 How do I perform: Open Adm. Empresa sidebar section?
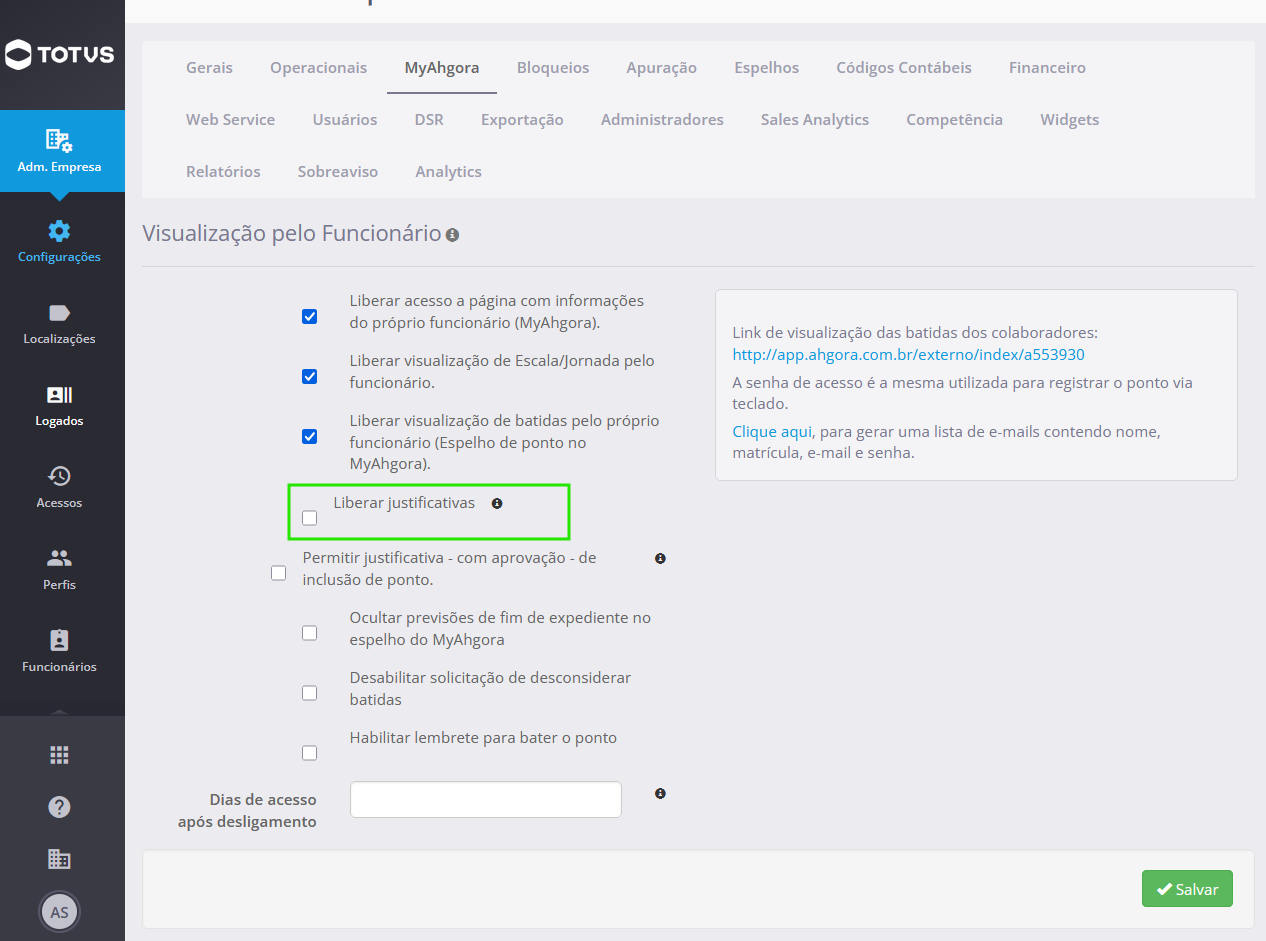60,151
